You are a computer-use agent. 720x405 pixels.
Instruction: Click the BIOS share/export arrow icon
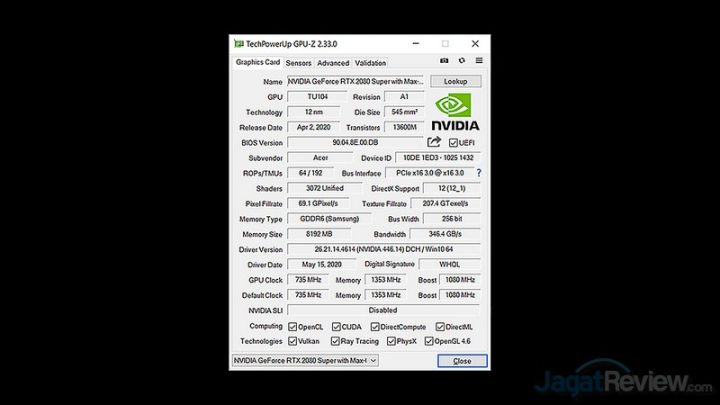point(434,142)
